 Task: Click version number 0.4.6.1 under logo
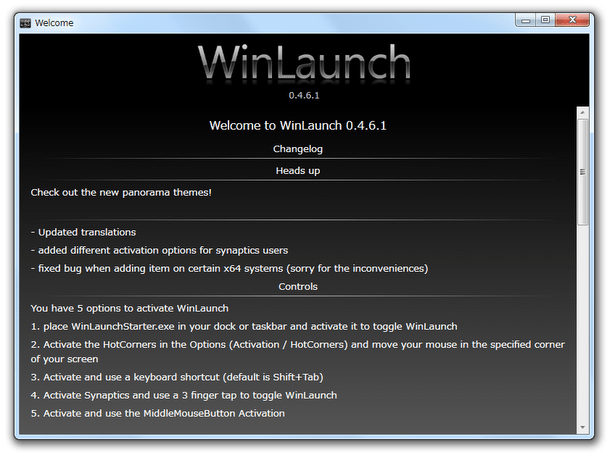point(304,96)
